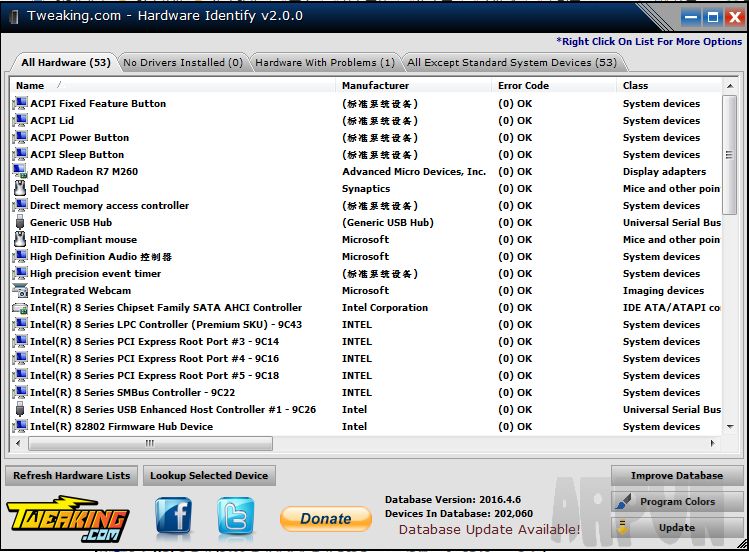The height and width of the screenshot is (552, 749).
Task: Click the app icon in the title bar
Action: (x=15, y=16)
